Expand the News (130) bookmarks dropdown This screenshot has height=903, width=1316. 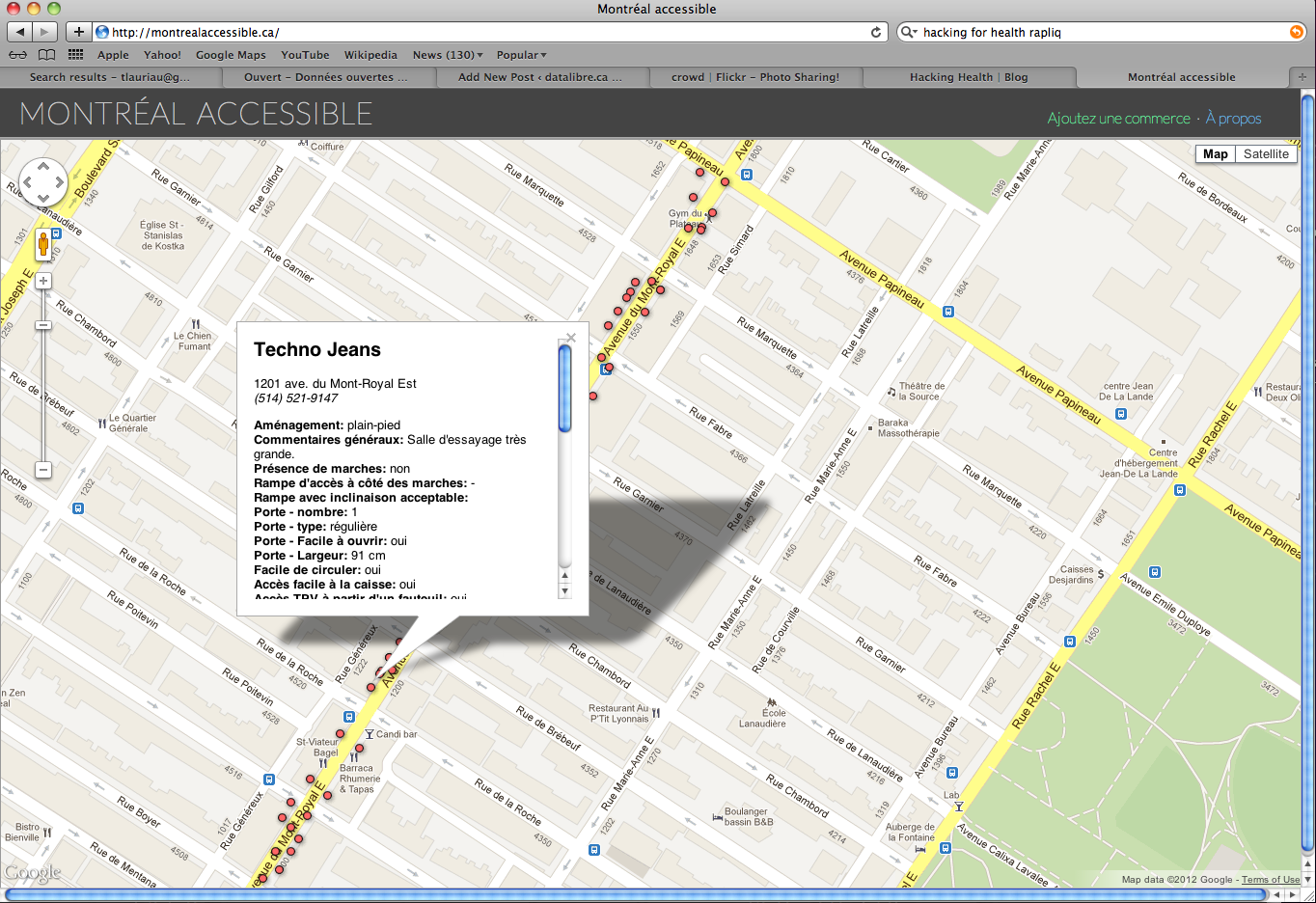(x=448, y=55)
